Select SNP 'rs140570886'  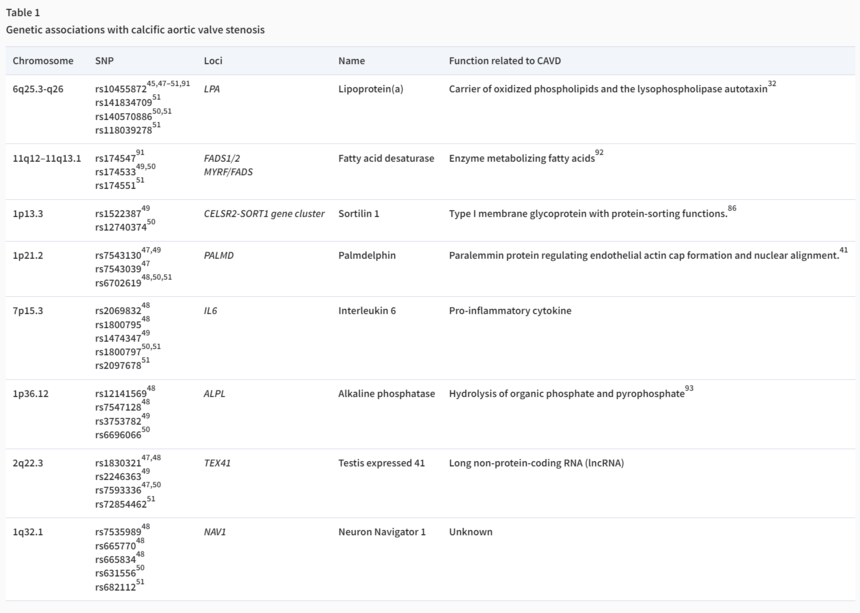pyautogui.click(x=123, y=116)
